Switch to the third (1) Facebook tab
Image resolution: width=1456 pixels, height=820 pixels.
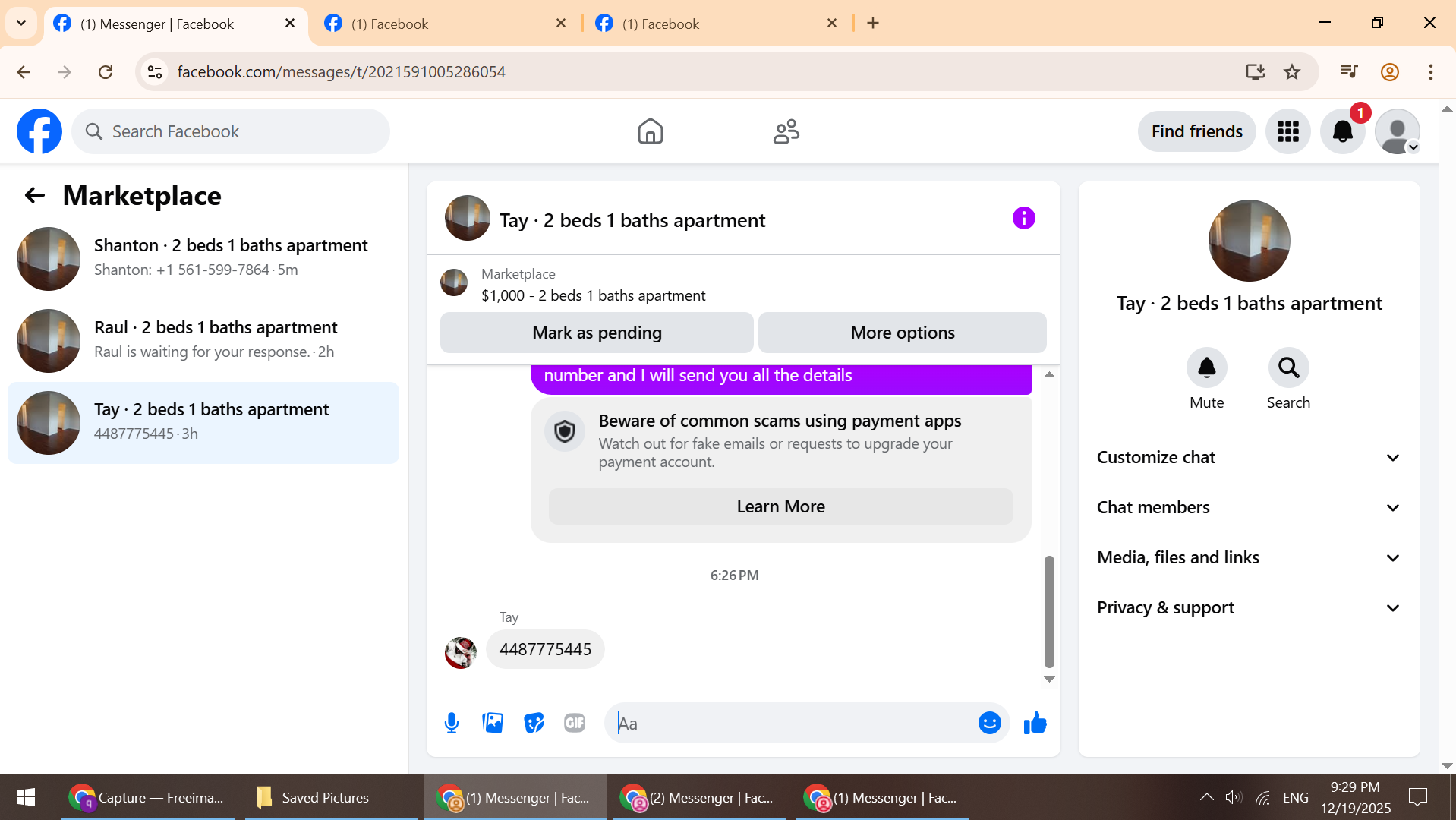716,24
